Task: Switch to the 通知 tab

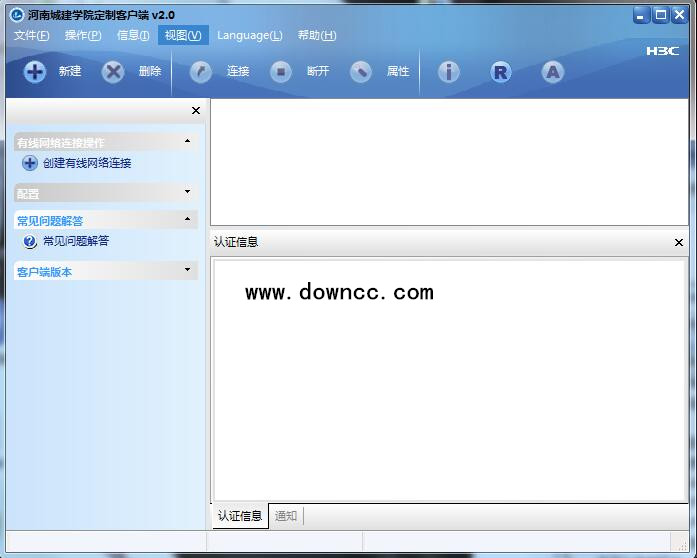Action: (286, 516)
